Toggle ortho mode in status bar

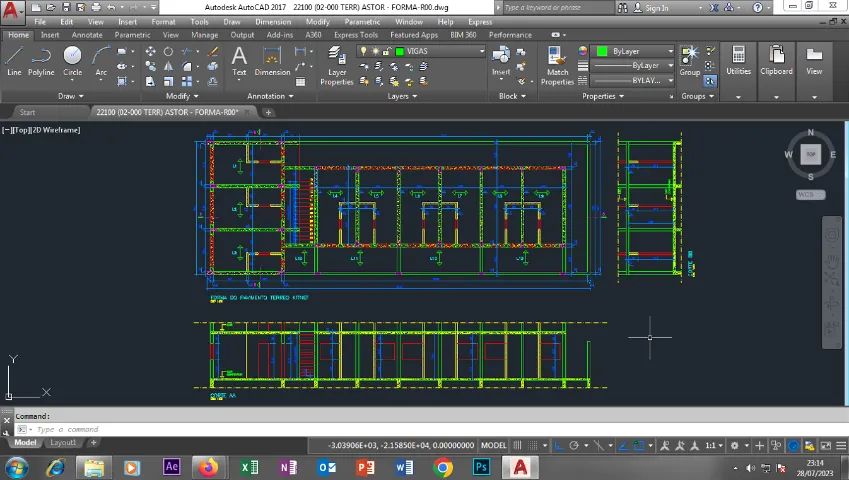(559, 446)
